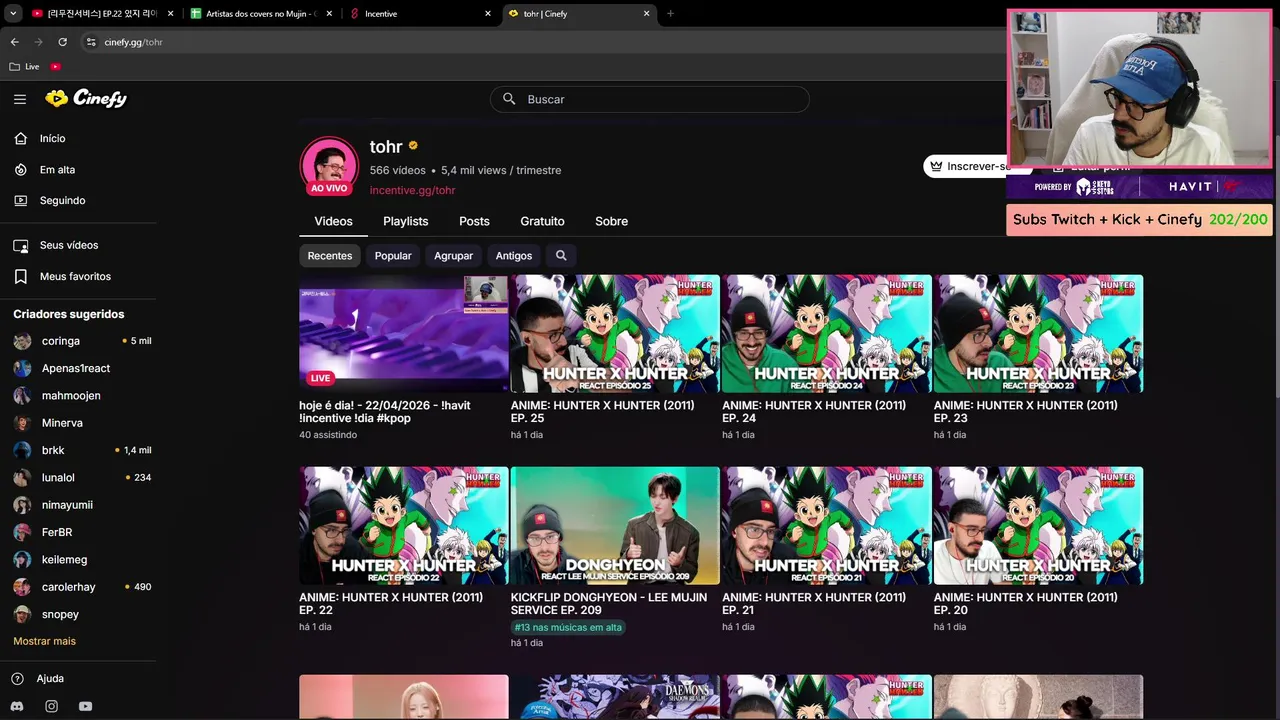Click tohr's profile avatar

coord(329,166)
